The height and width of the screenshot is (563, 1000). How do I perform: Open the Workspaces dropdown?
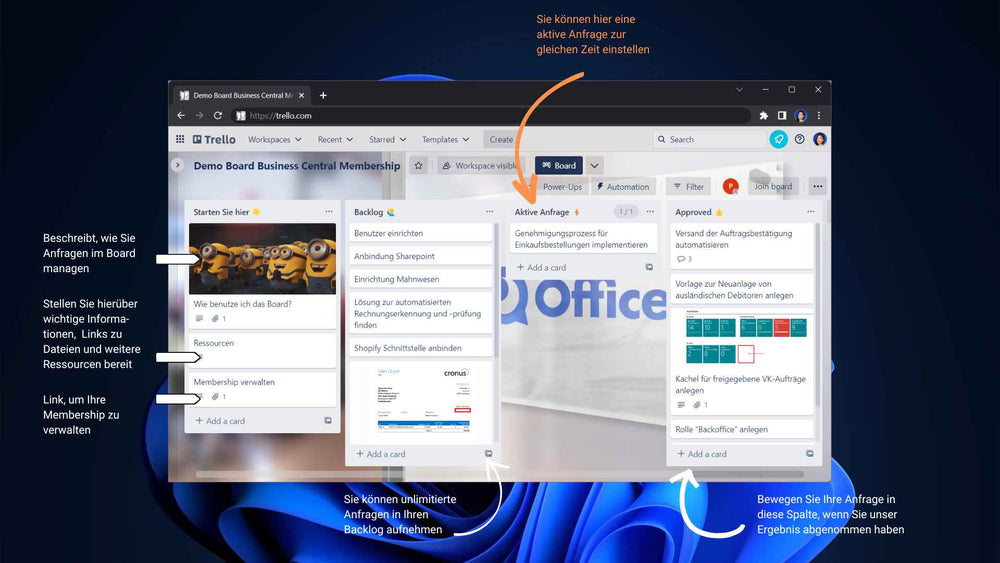coord(274,140)
